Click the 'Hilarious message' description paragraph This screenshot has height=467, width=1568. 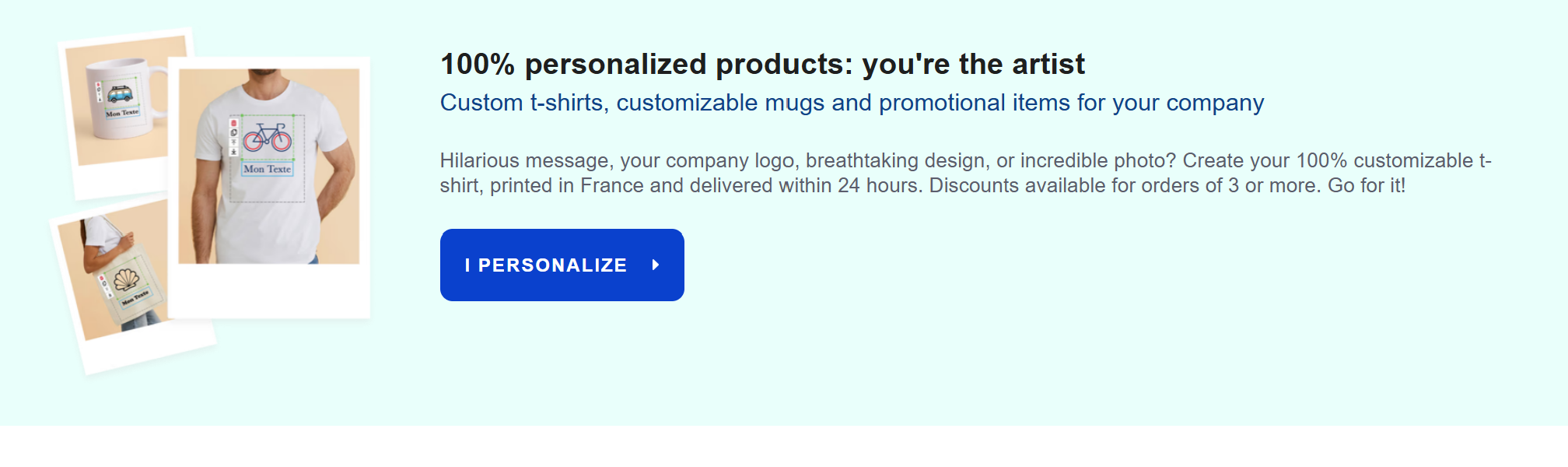click(964, 173)
